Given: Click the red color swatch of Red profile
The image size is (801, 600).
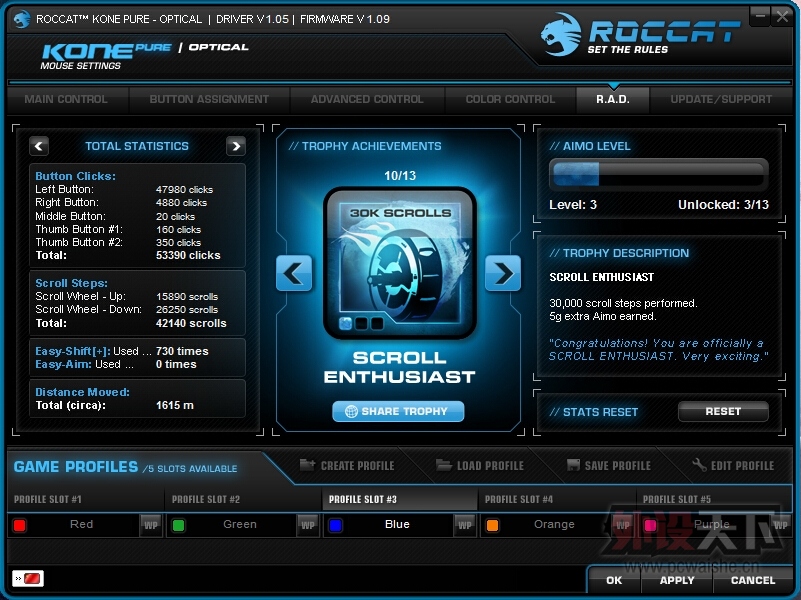Looking at the screenshot, I should (x=20, y=525).
